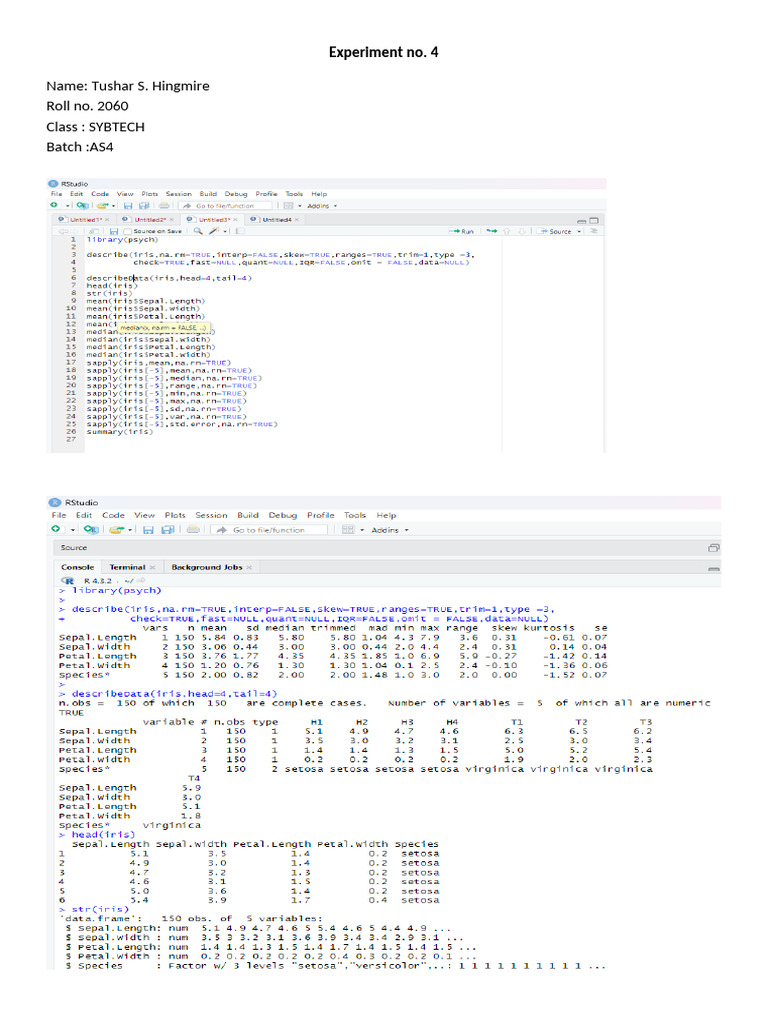Click 'head(iris)' command in console
768x1024 pixels.
(x=103, y=835)
